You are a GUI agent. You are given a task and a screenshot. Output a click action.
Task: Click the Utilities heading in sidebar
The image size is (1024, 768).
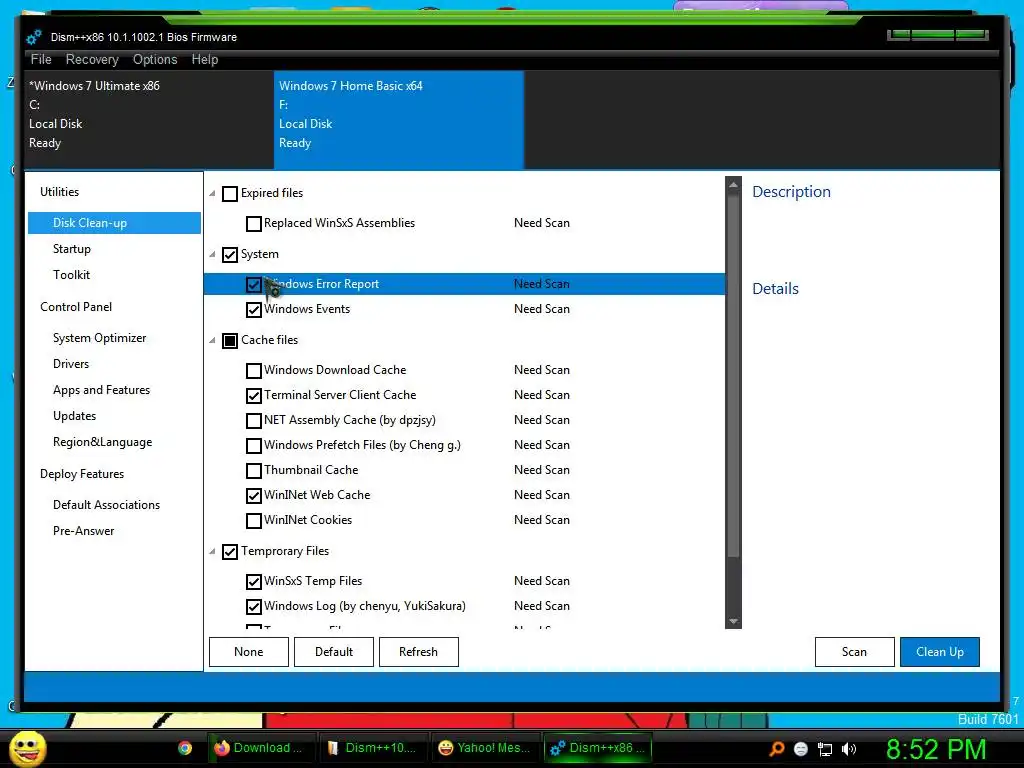[x=59, y=192]
